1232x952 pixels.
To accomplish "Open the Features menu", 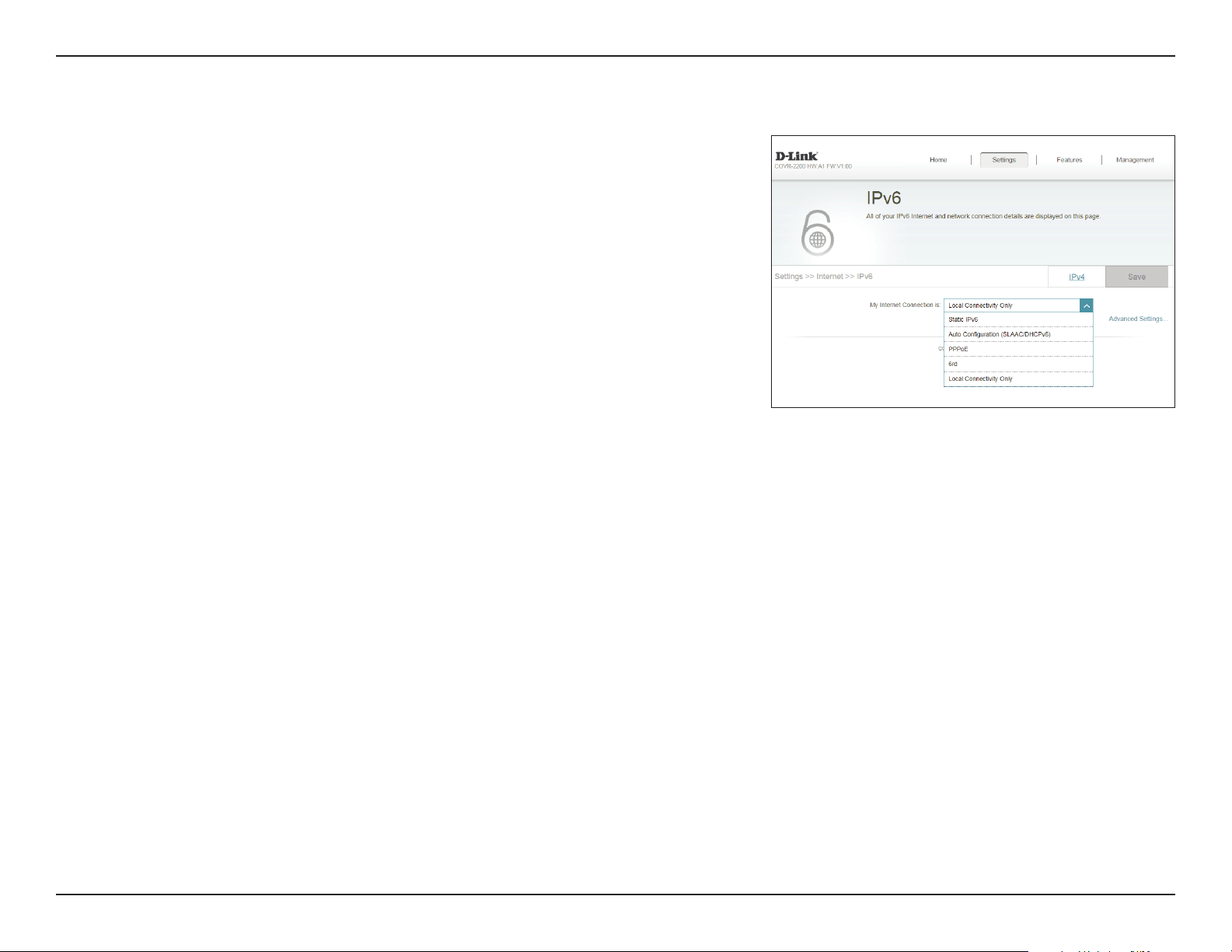I will pyautogui.click(x=1069, y=160).
